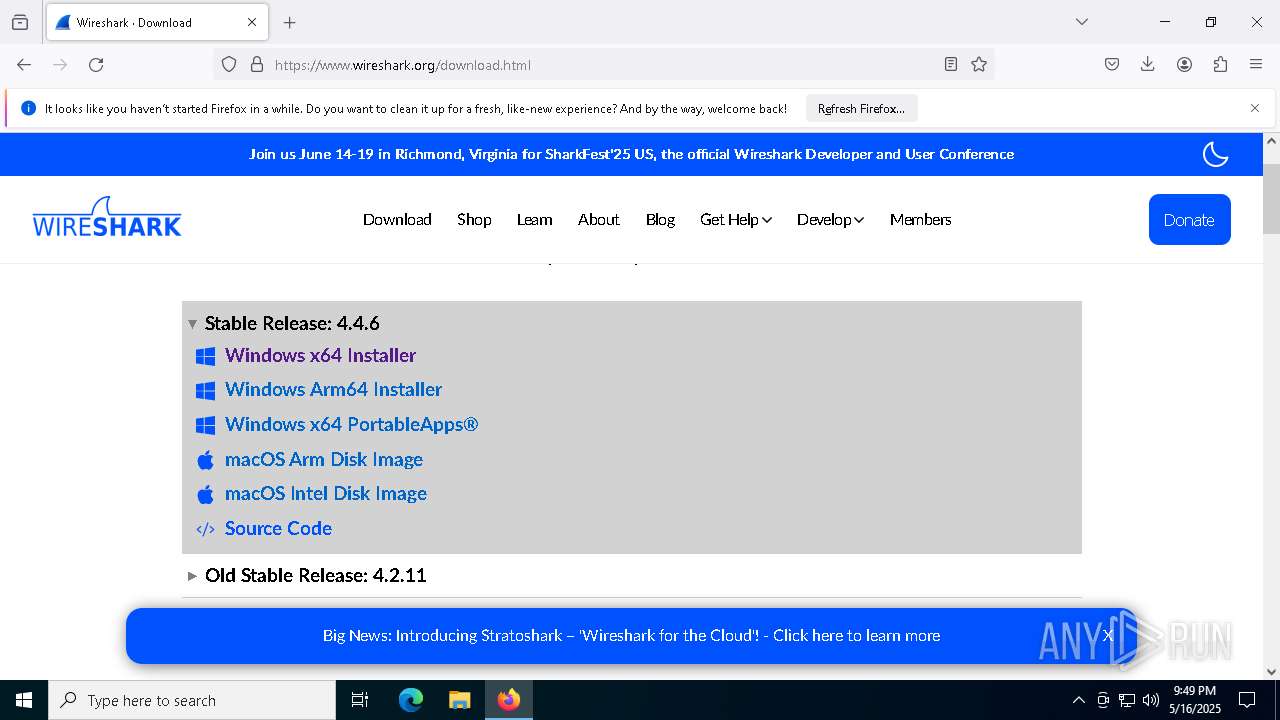
Task: Open the Firefox hamburger application menu
Action: point(1256,64)
